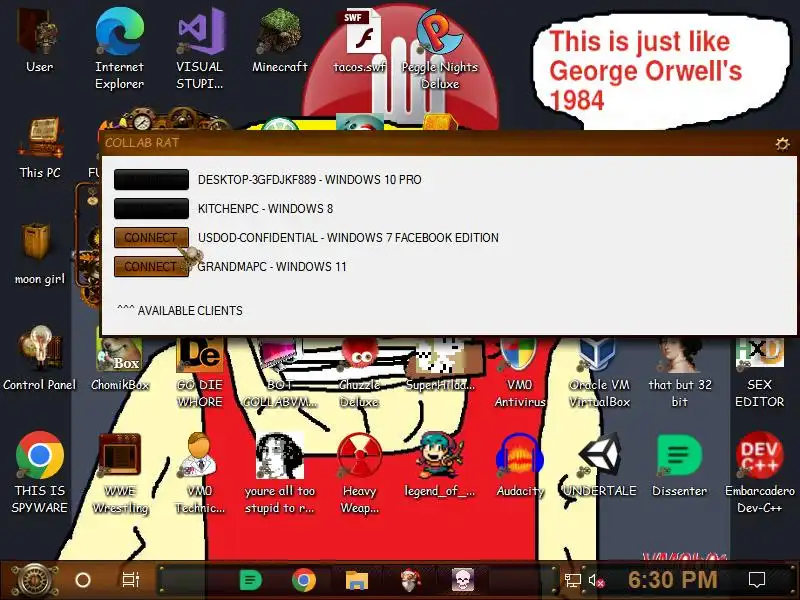Open skull icon on taskbar
The width and height of the screenshot is (800, 600).
463,580
